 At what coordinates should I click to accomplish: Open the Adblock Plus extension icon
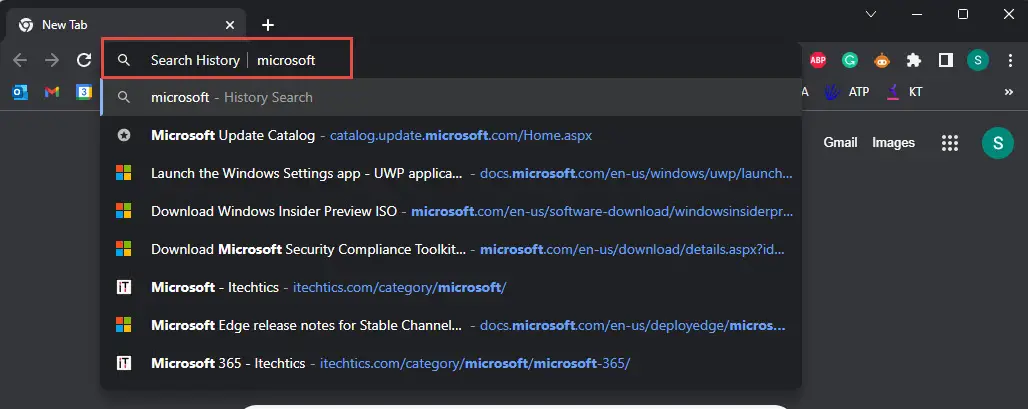pyautogui.click(x=818, y=60)
